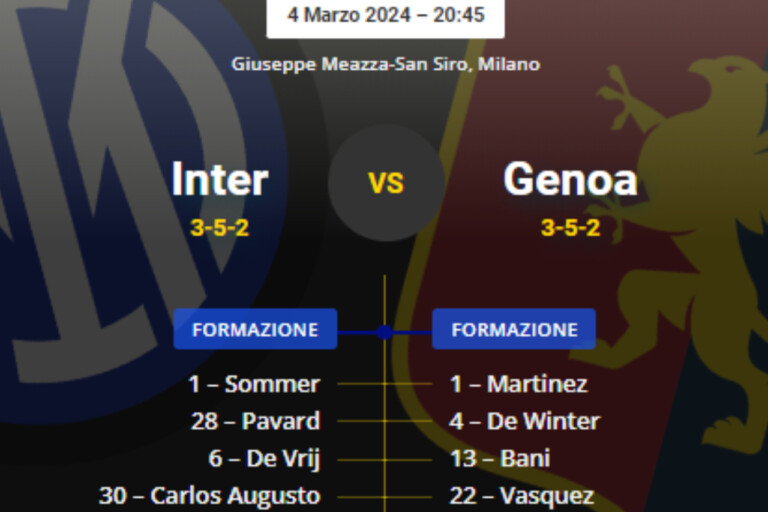Viewport: 768px width, 512px height.
Task: Choose player 13 – Bani
Action: pos(500,458)
